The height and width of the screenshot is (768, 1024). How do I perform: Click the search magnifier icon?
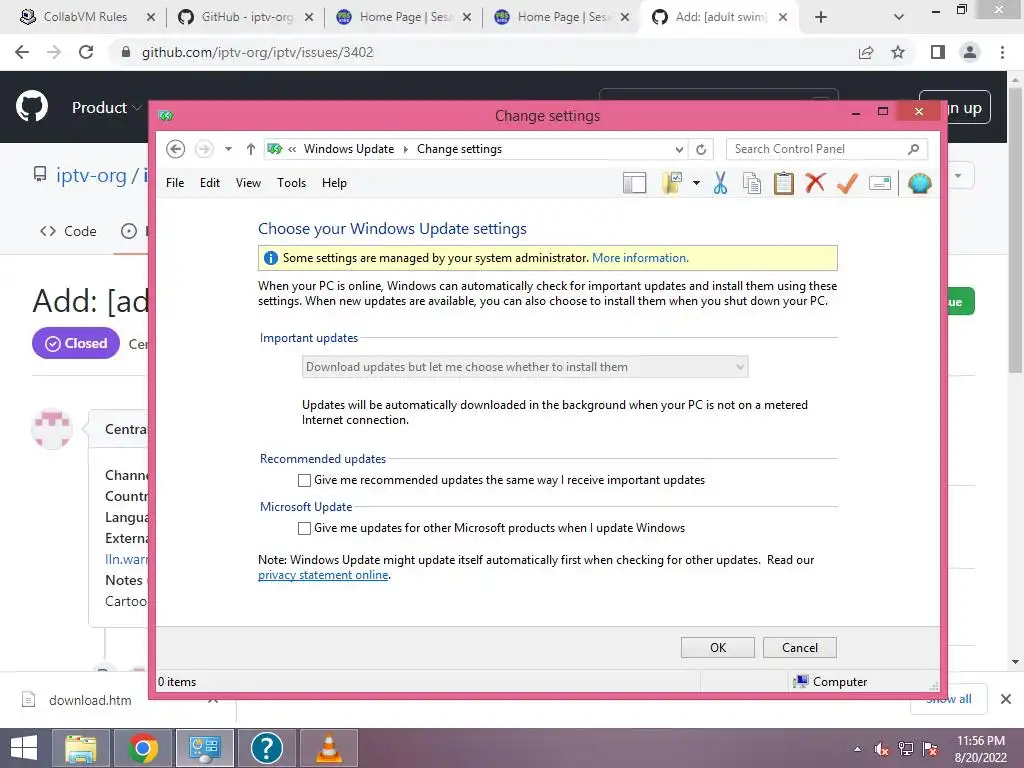pyautogui.click(x=913, y=149)
